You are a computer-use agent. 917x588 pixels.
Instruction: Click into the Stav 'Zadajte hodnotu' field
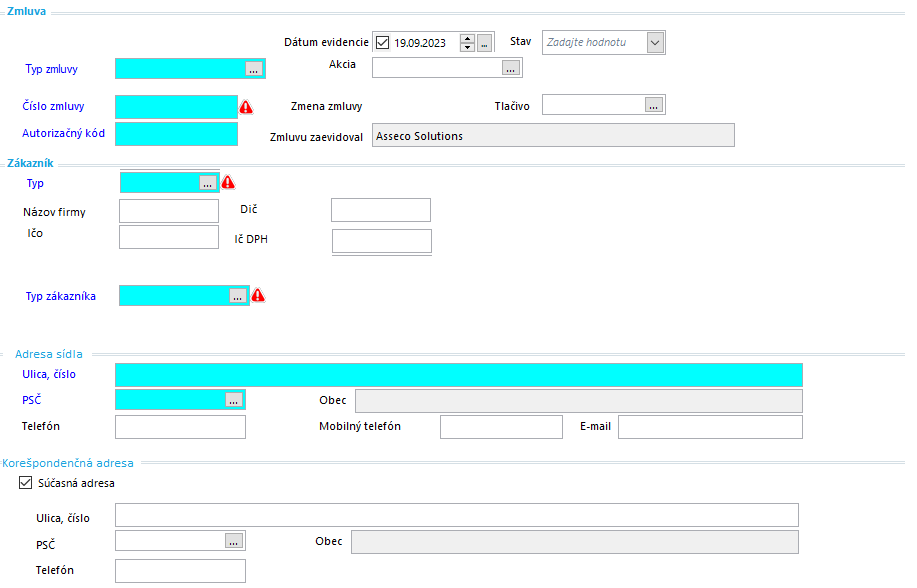(594, 43)
